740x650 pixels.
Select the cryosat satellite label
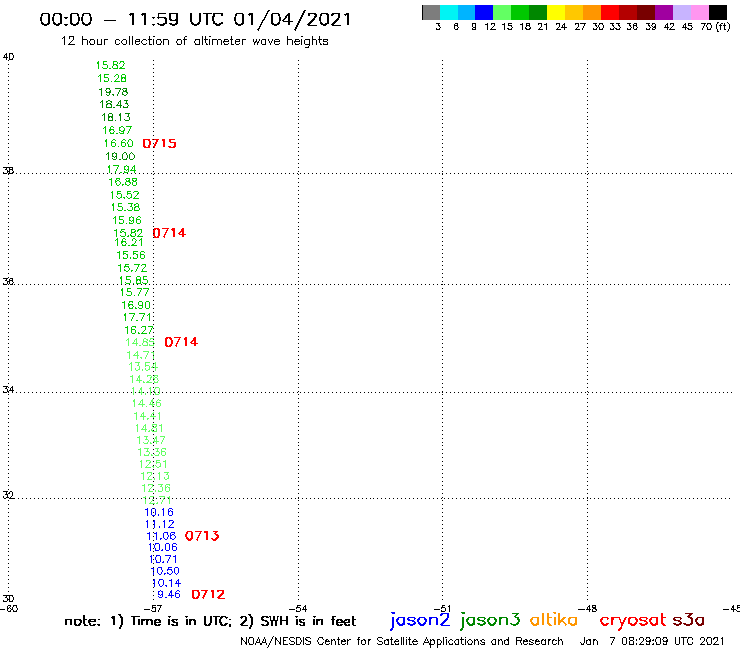[633, 620]
